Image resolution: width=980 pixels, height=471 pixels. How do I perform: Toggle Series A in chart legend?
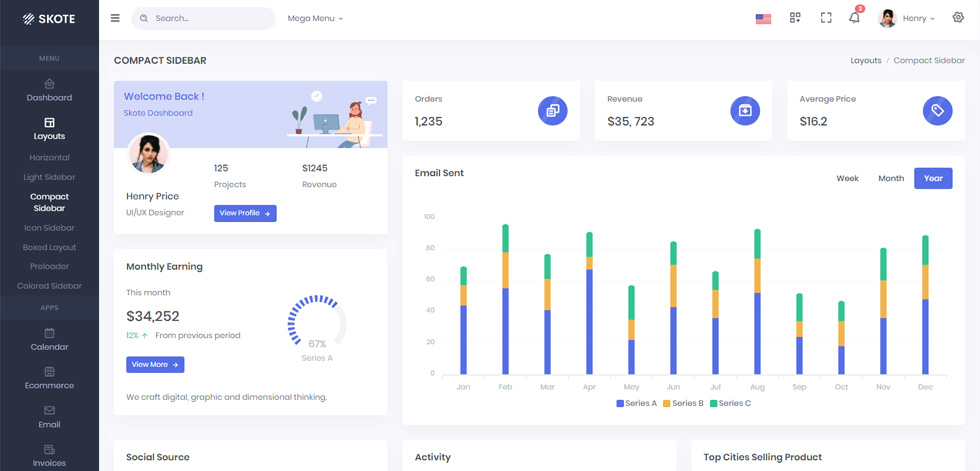(x=637, y=404)
